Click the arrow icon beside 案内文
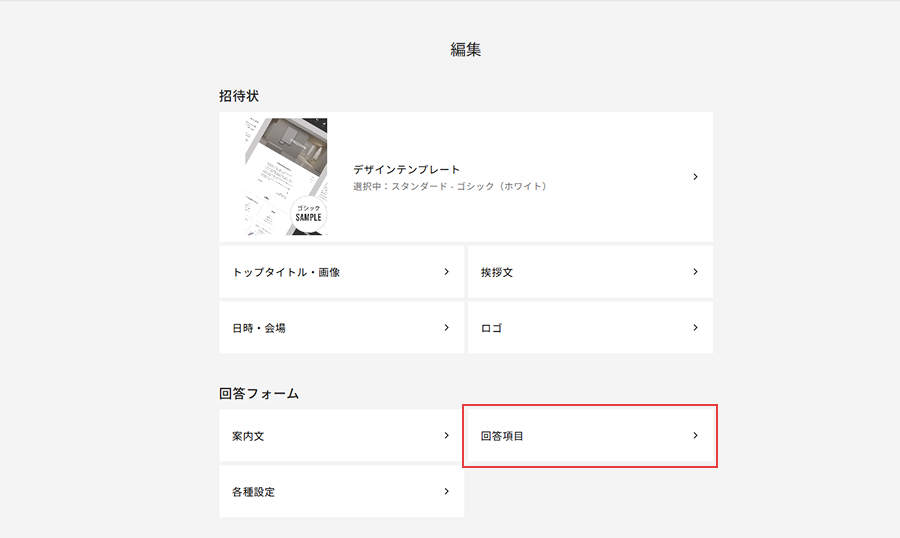The width and height of the screenshot is (900, 538). [446, 436]
